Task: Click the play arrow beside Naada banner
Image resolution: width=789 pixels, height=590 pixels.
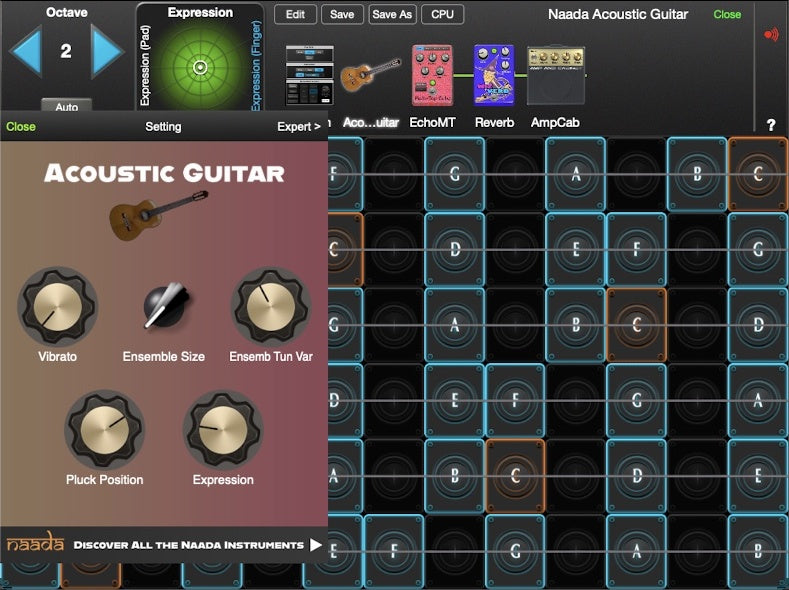Action: click(315, 545)
